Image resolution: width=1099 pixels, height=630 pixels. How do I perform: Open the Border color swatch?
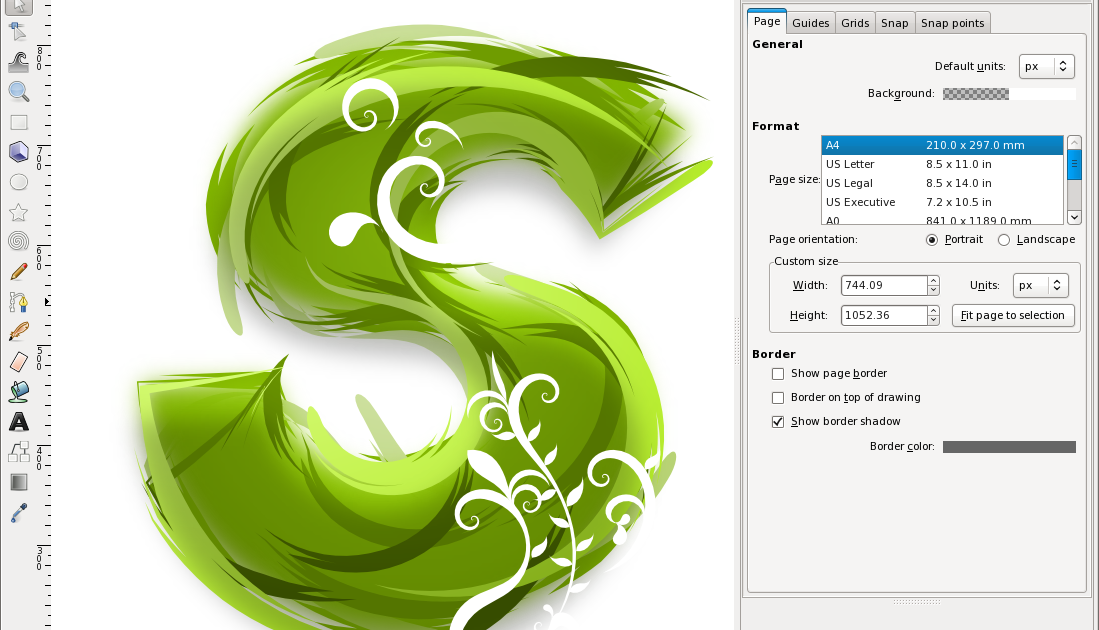point(1009,447)
